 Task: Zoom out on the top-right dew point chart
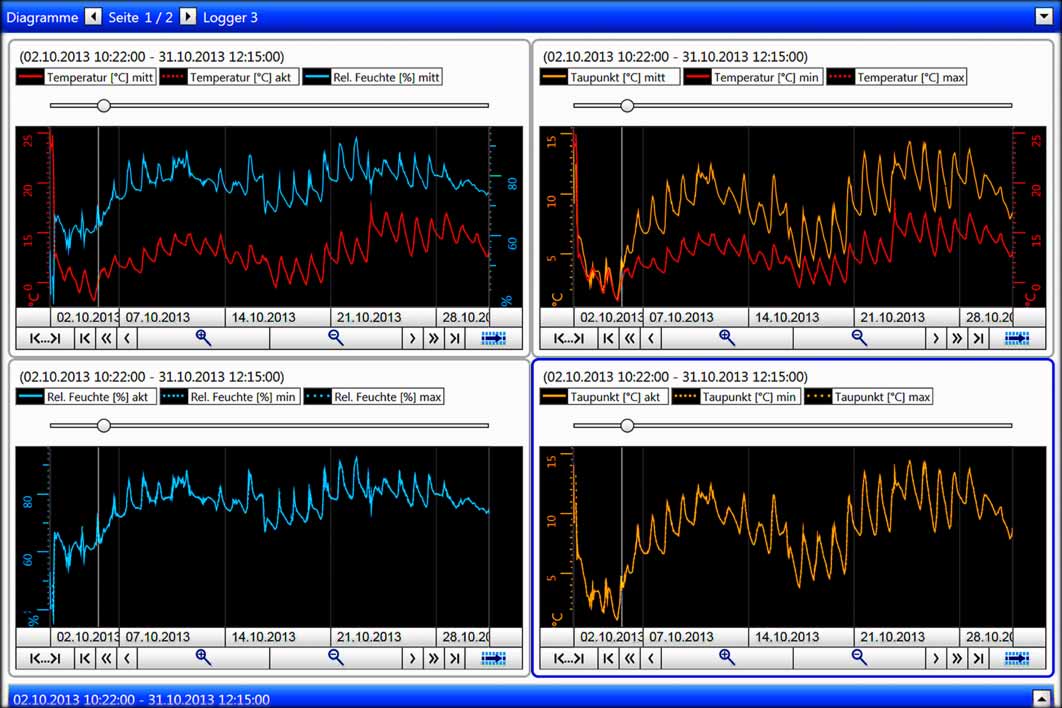point(859,338)
